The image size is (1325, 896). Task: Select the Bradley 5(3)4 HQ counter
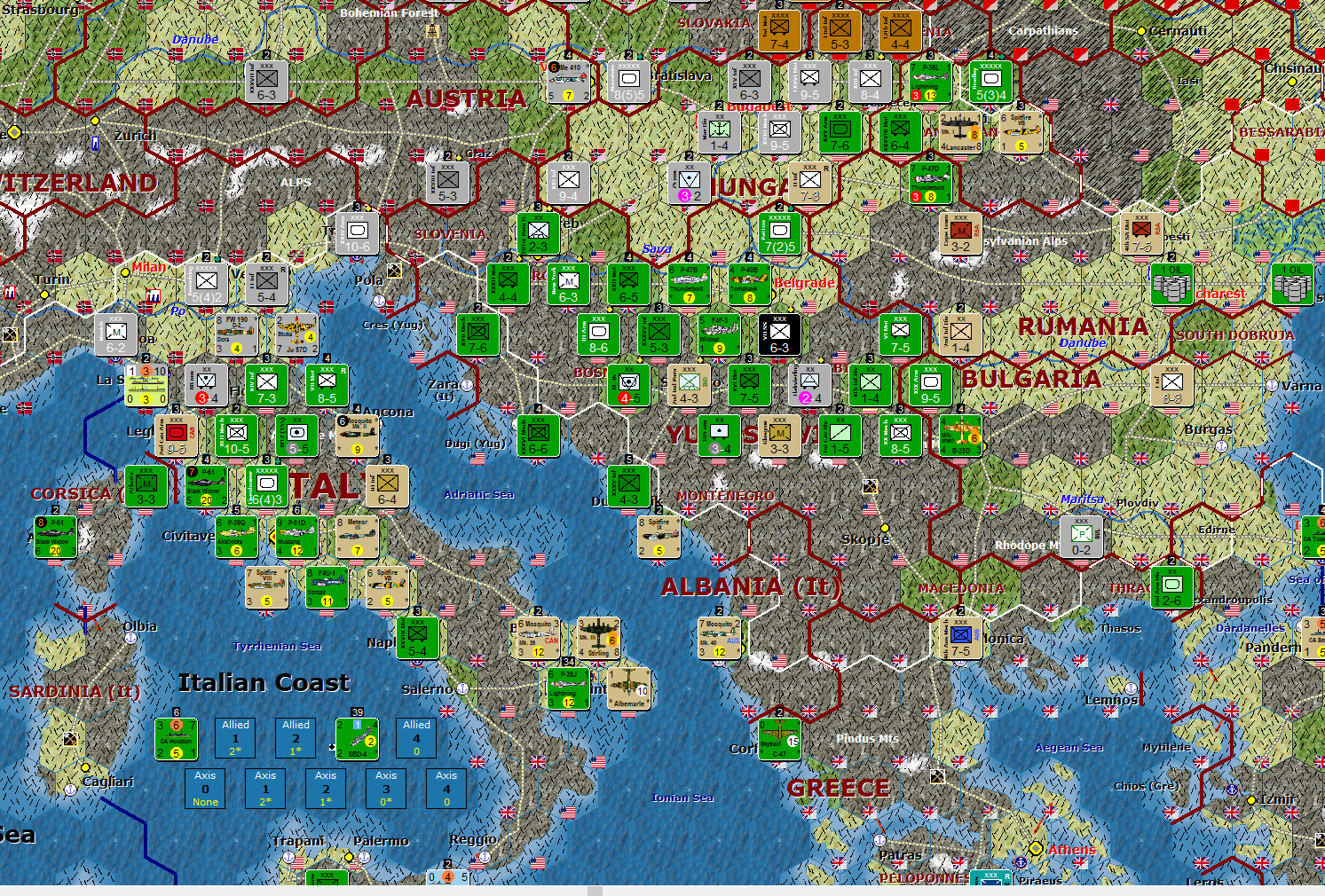point(990,82)
